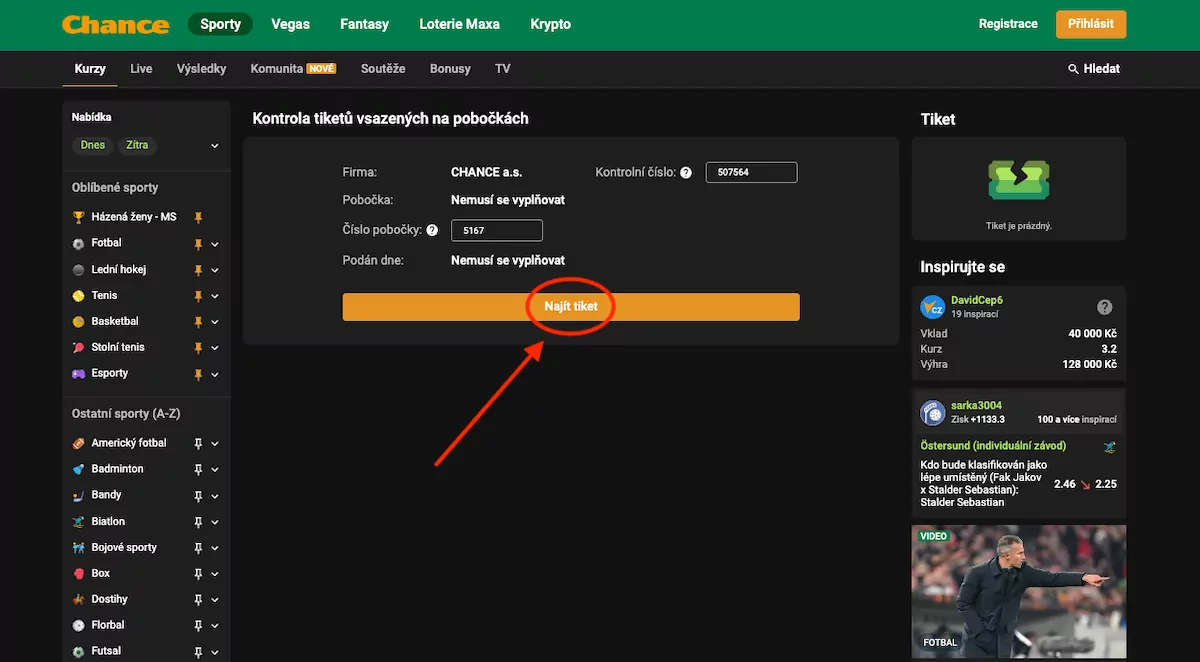The height and width of the screenshot is (662, 1200).
Task: Open the Vegas menu item
Action: (290, 23)
